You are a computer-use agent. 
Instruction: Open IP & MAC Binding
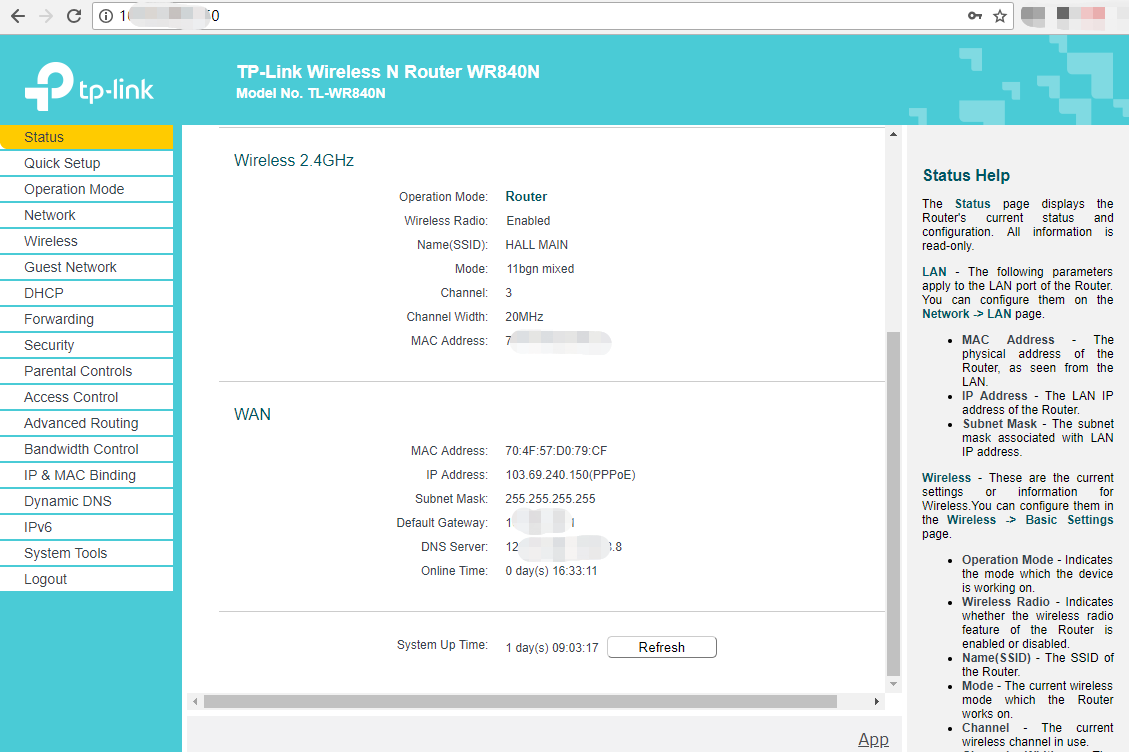pyautogui.click(x=86, y=475)
